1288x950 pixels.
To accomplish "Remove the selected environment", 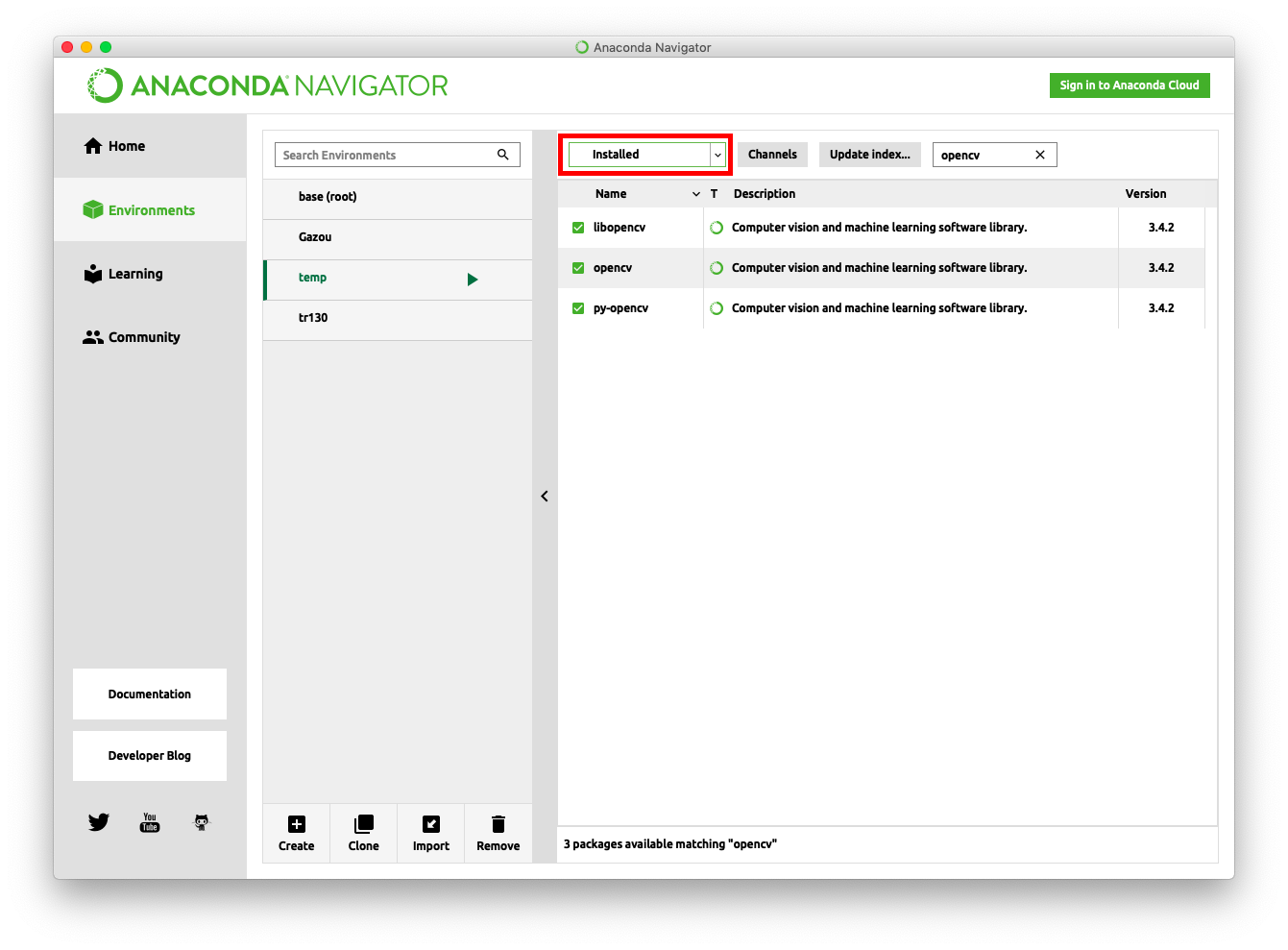I will pos(498,833).
